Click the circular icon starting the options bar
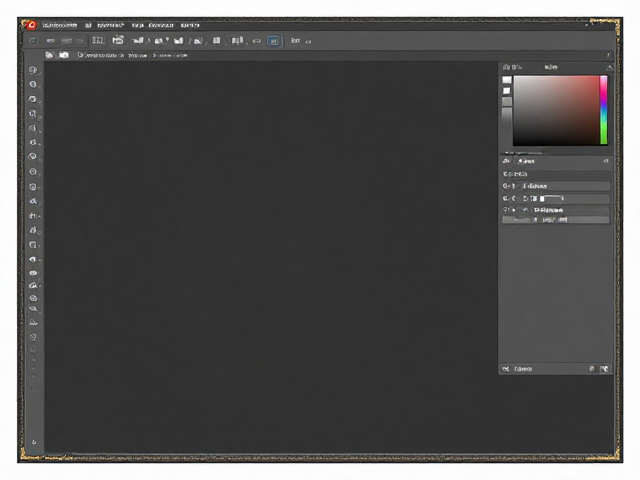640x480 pixels. [32, 41]
